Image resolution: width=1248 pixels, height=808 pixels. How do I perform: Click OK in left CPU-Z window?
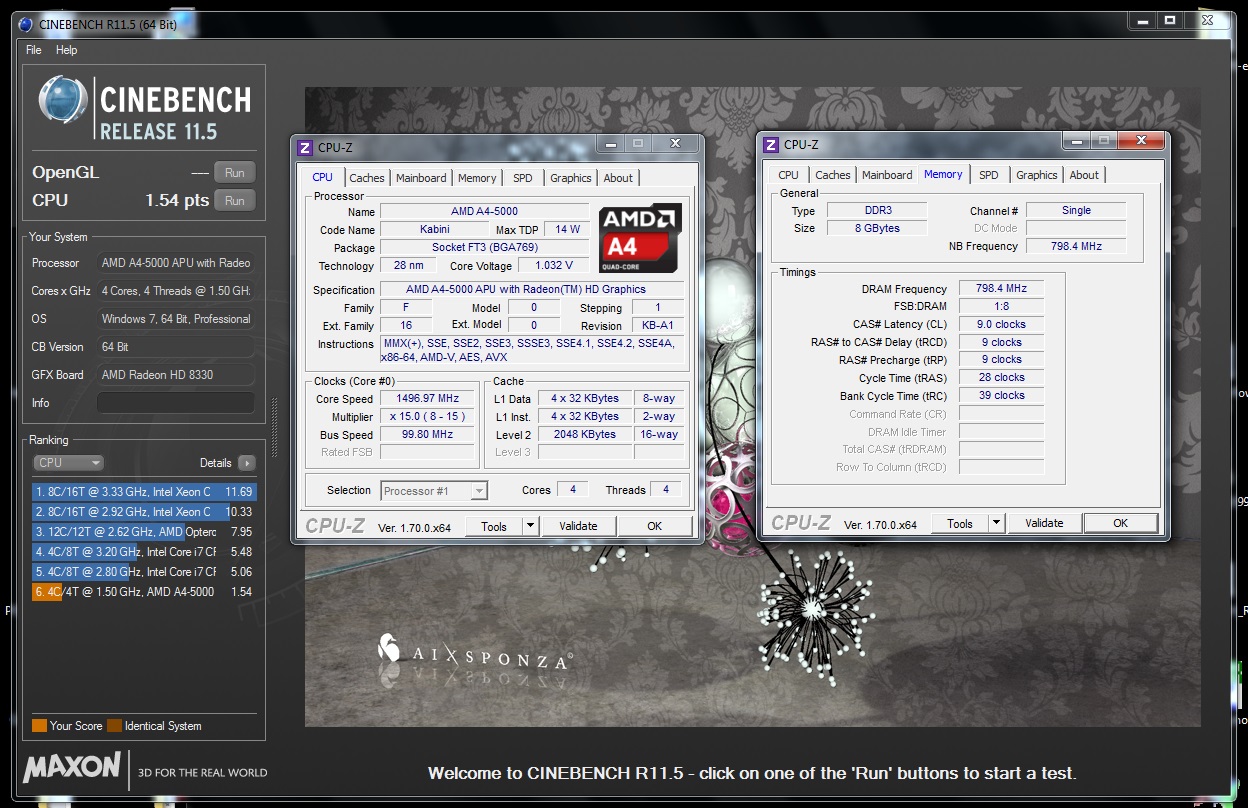click(654, 526)
